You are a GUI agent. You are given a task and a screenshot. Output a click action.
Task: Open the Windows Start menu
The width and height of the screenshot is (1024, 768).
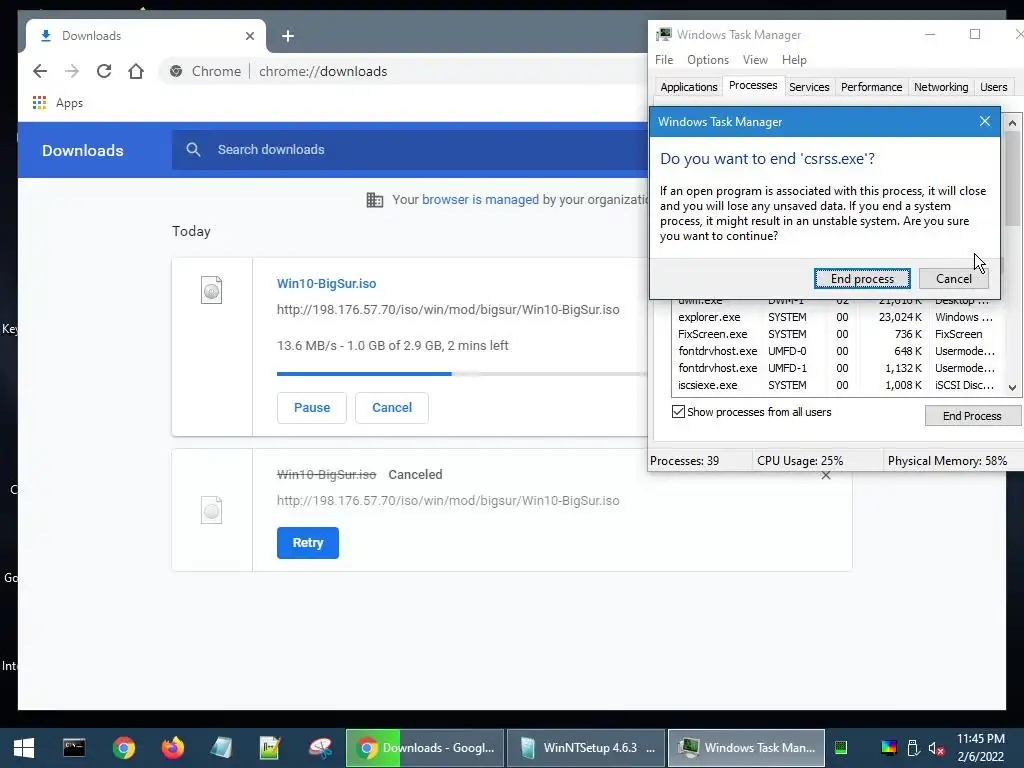pyautogui.click(x=24, y=748)
